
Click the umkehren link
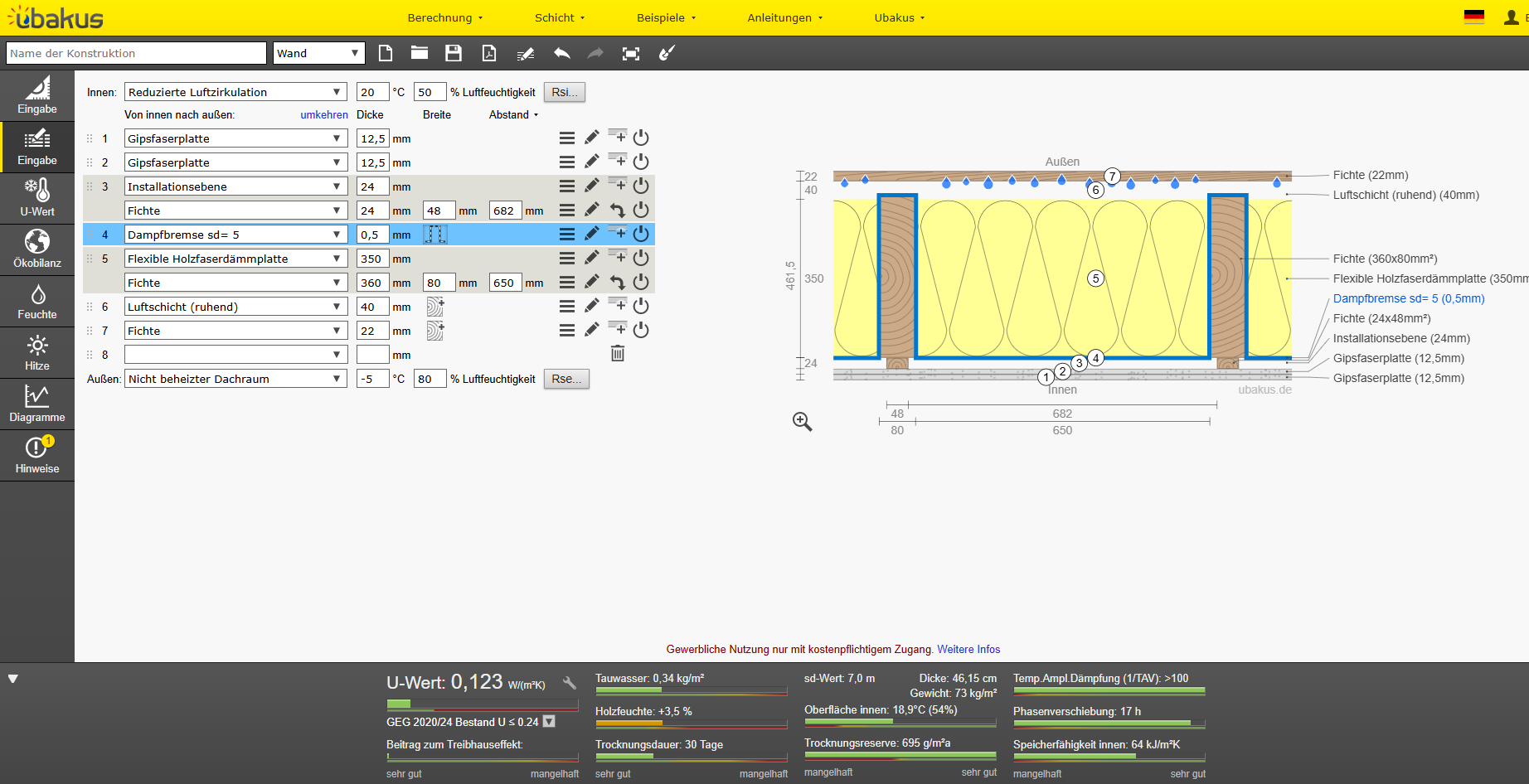tap(324, 115)
